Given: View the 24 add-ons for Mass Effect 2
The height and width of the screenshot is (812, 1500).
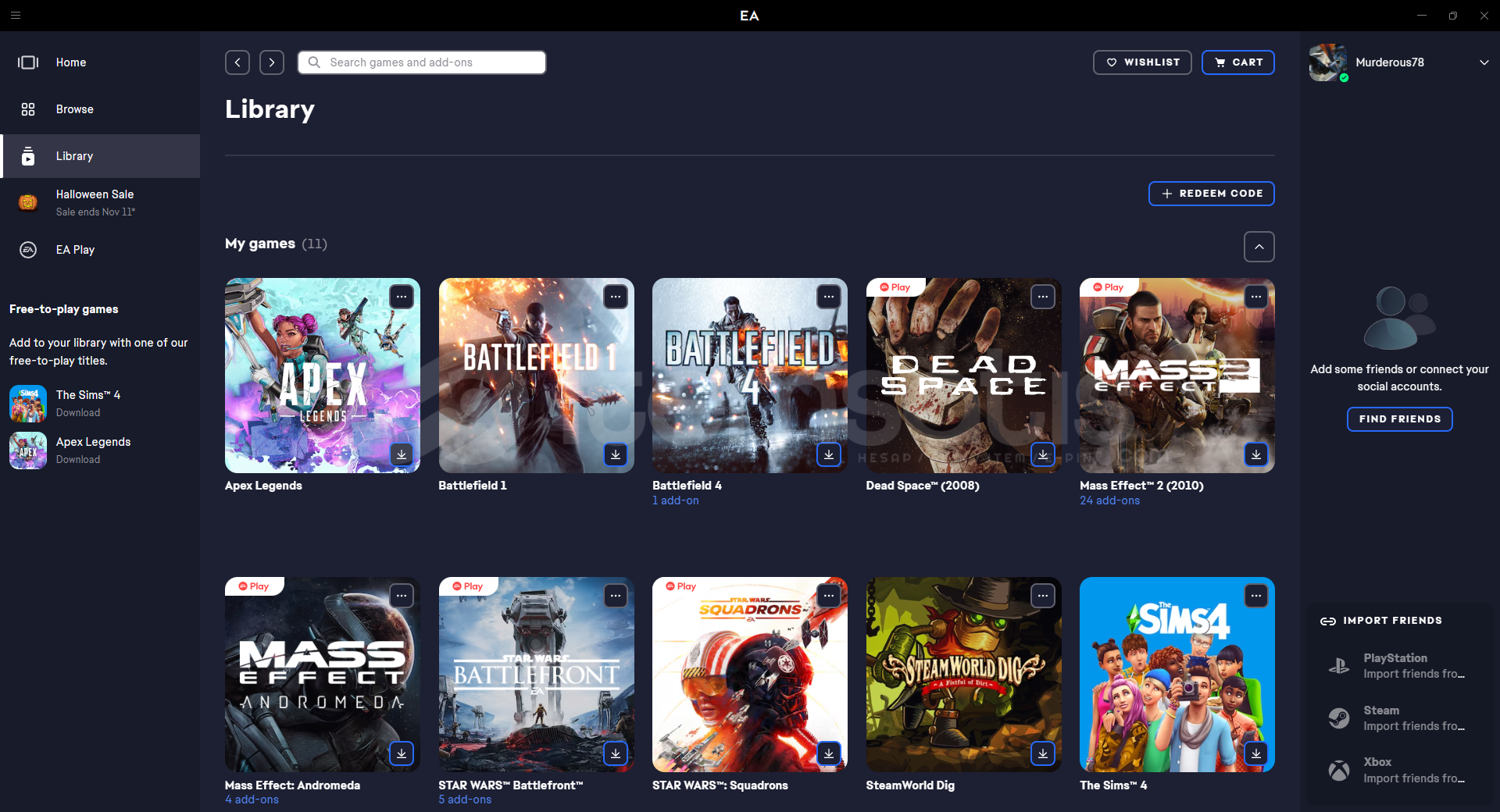Looking at the screenshot, I should [x=1109, y=500].
